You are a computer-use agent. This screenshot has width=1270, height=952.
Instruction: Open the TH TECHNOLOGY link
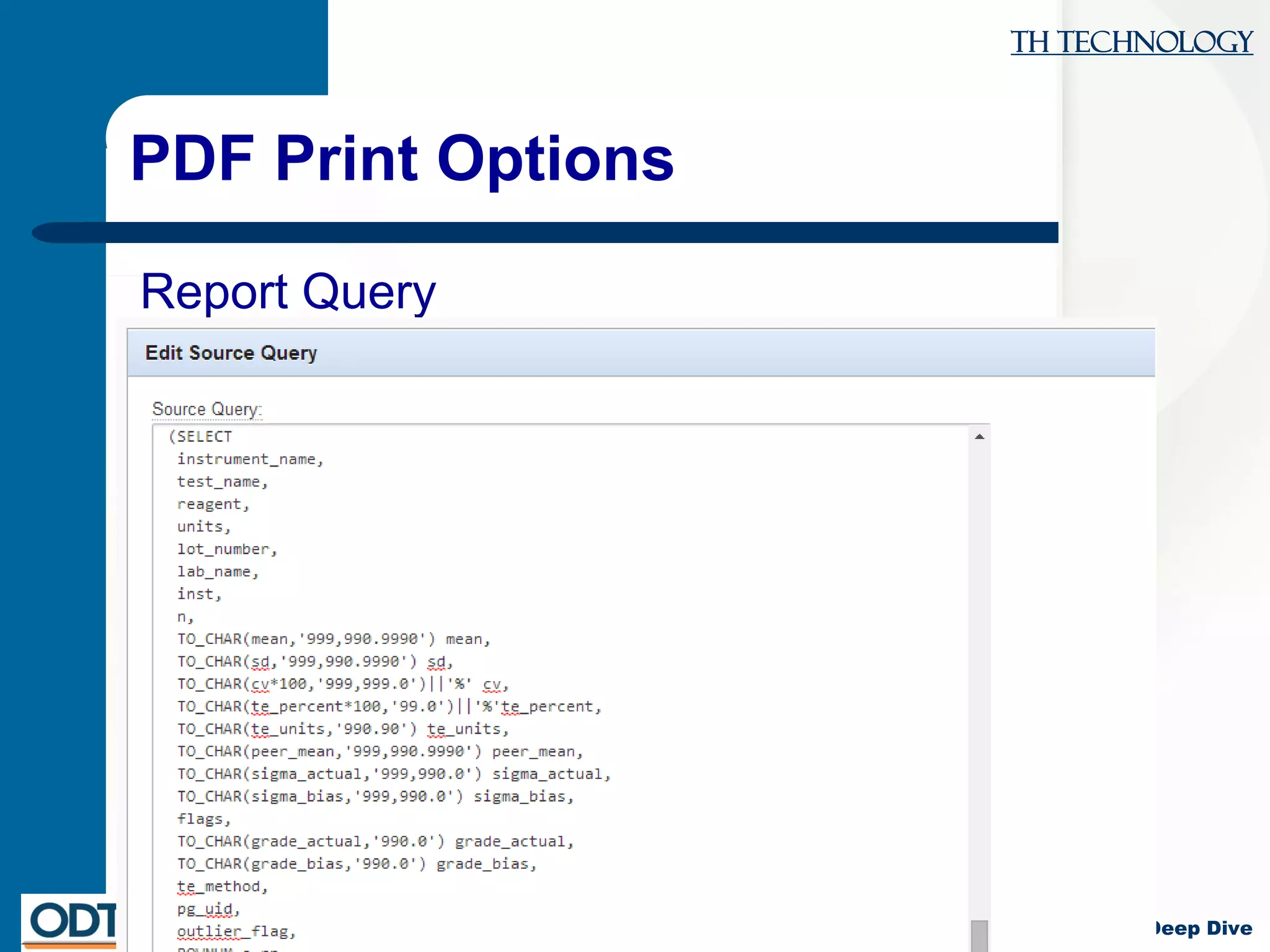(x=1132, y=43)
